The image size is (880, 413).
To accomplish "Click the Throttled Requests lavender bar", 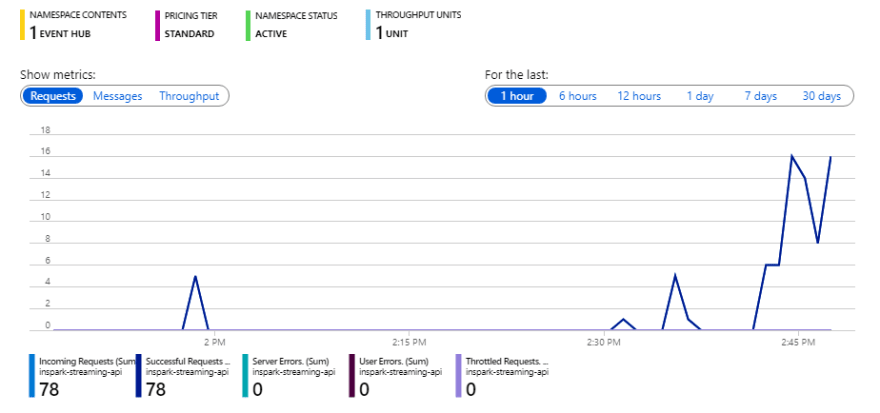I will [x=458, y=375].
